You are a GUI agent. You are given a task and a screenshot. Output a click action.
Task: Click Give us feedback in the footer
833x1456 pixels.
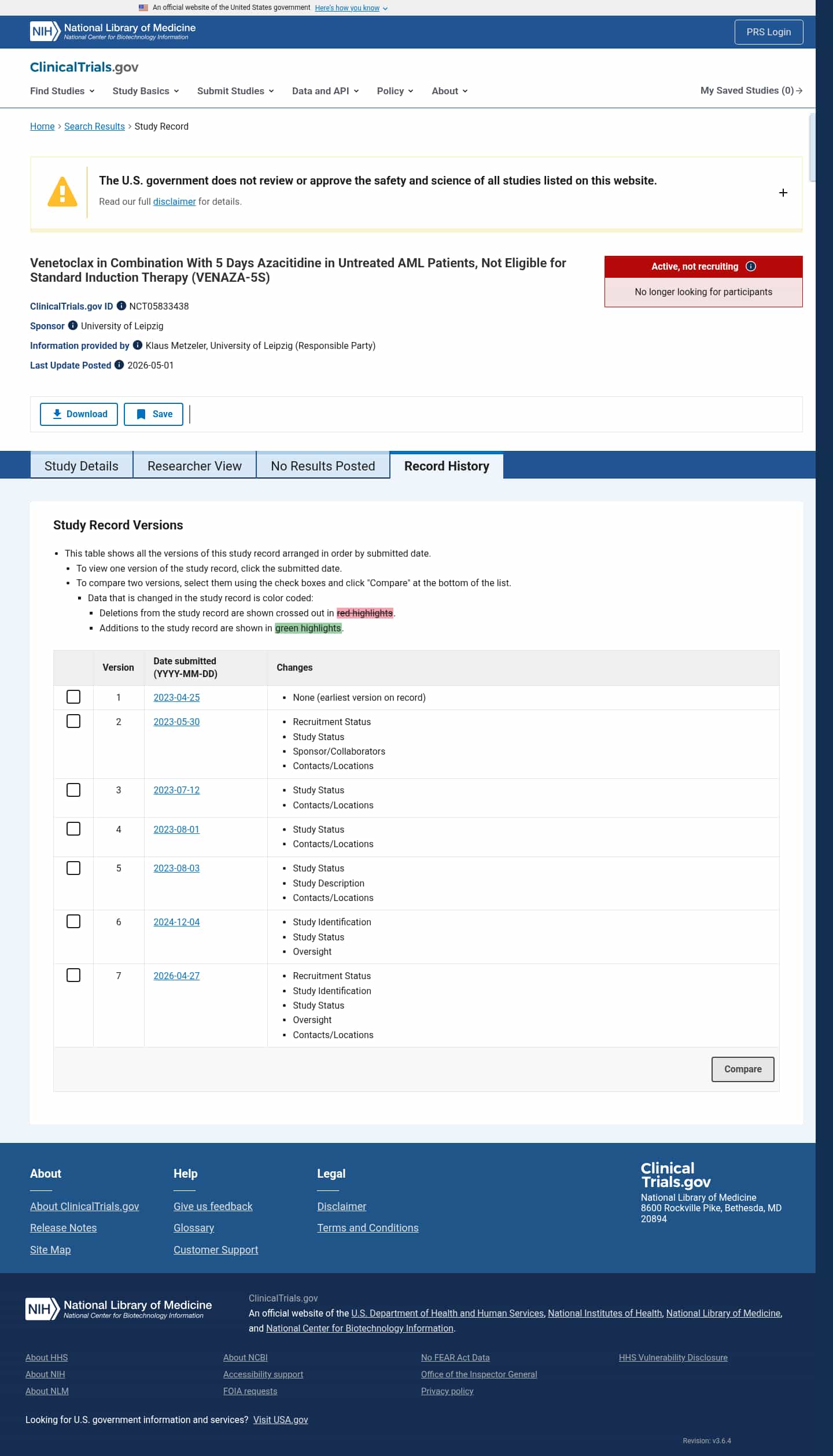click(x=213, y=1206)
